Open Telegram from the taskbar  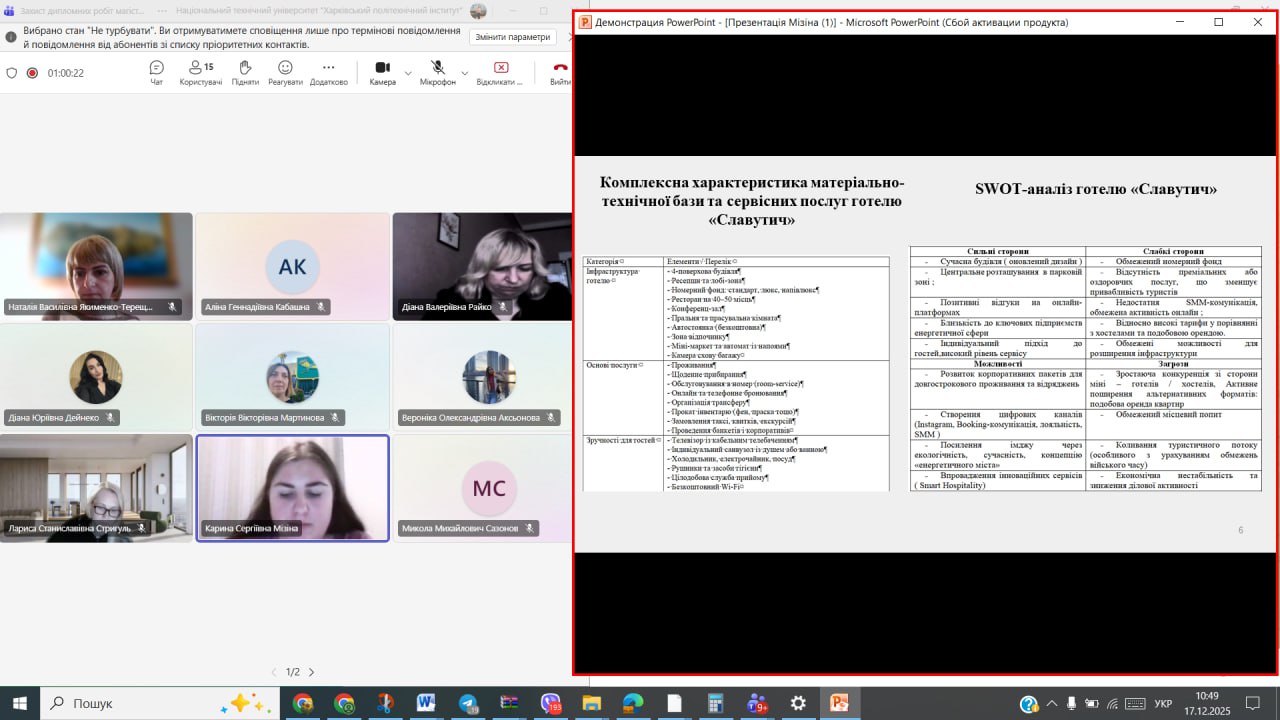(468, 703)
